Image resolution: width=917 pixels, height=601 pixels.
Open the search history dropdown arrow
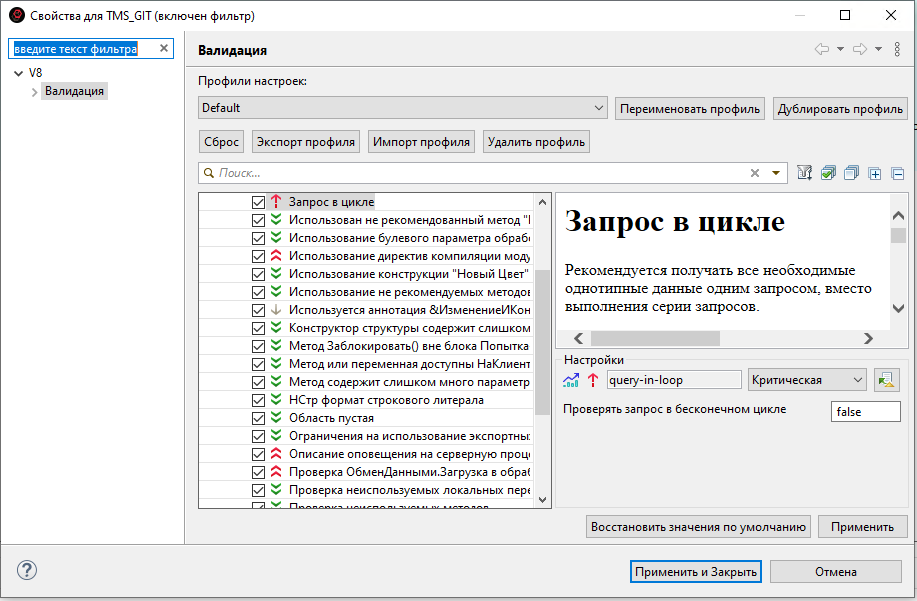[x=776, y=173]
